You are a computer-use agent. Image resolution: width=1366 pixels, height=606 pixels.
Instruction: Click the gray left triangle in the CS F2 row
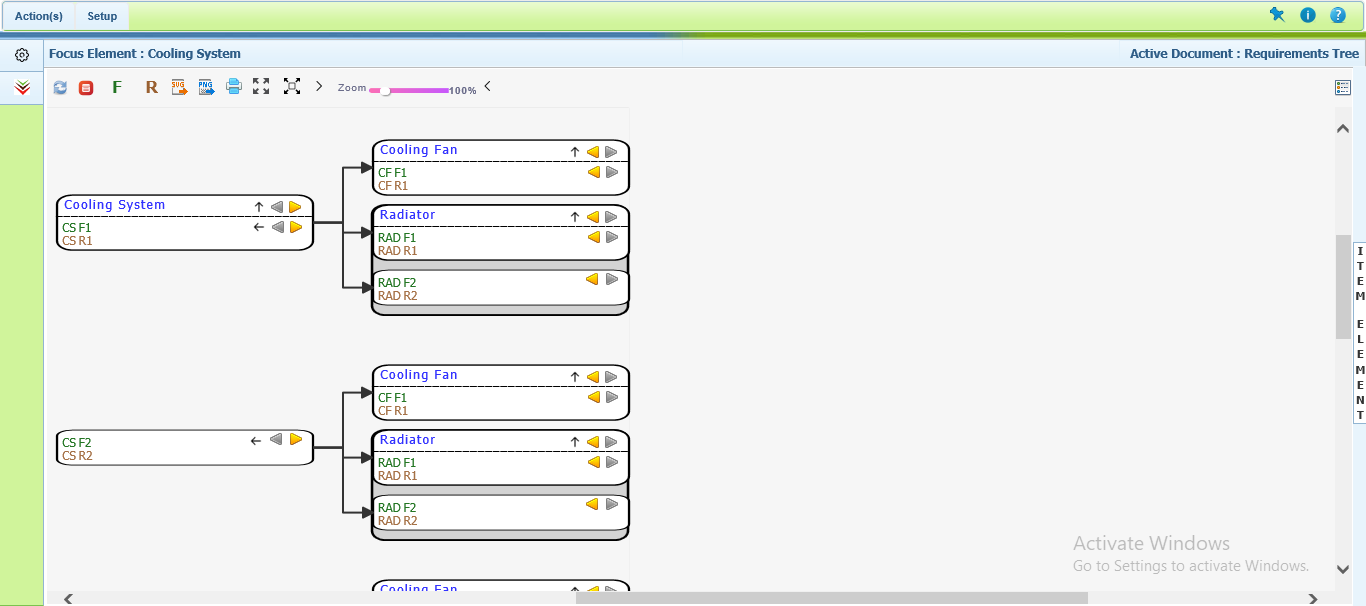[x=276, y=439]
